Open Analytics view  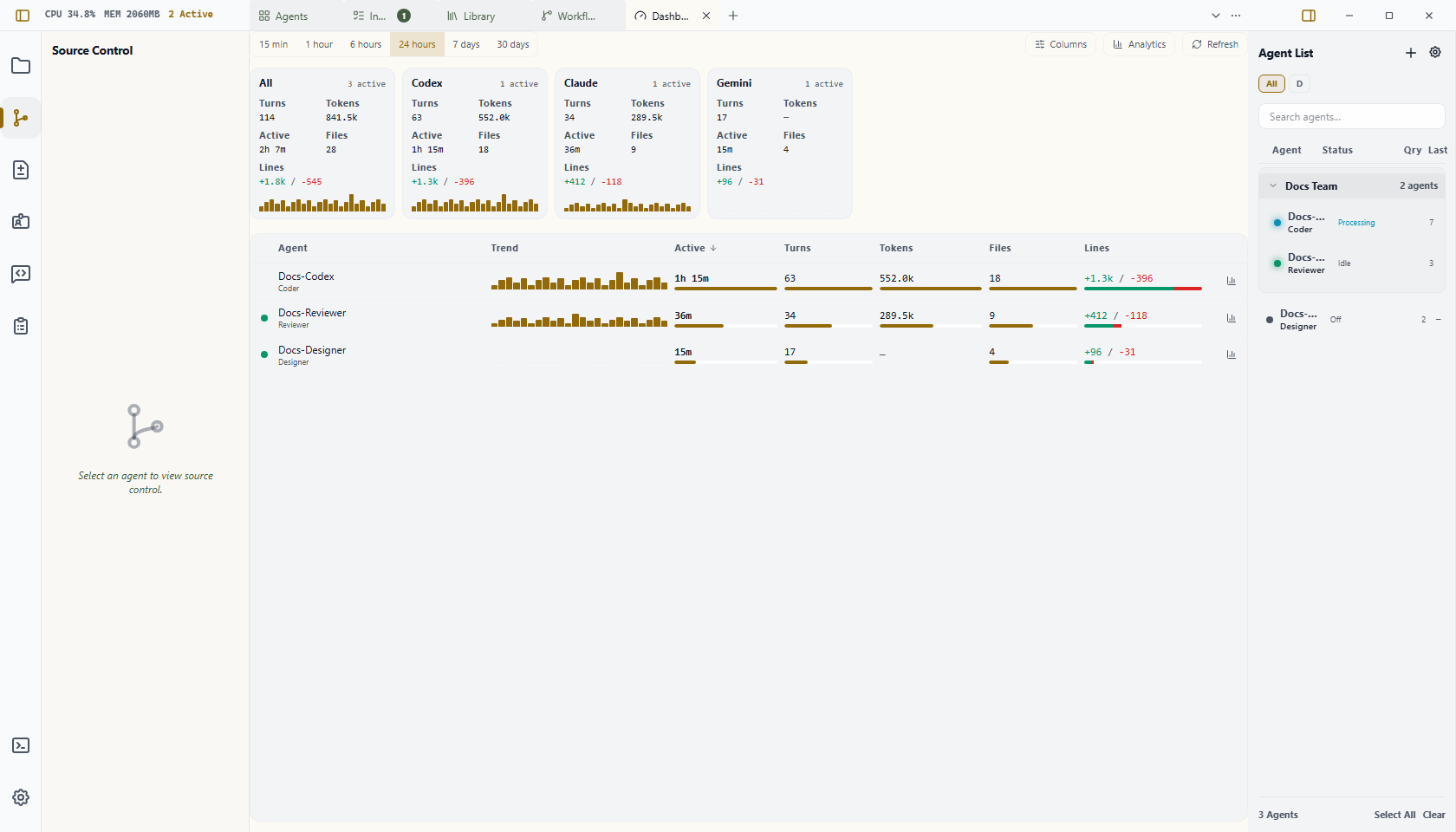(1139, 44)
